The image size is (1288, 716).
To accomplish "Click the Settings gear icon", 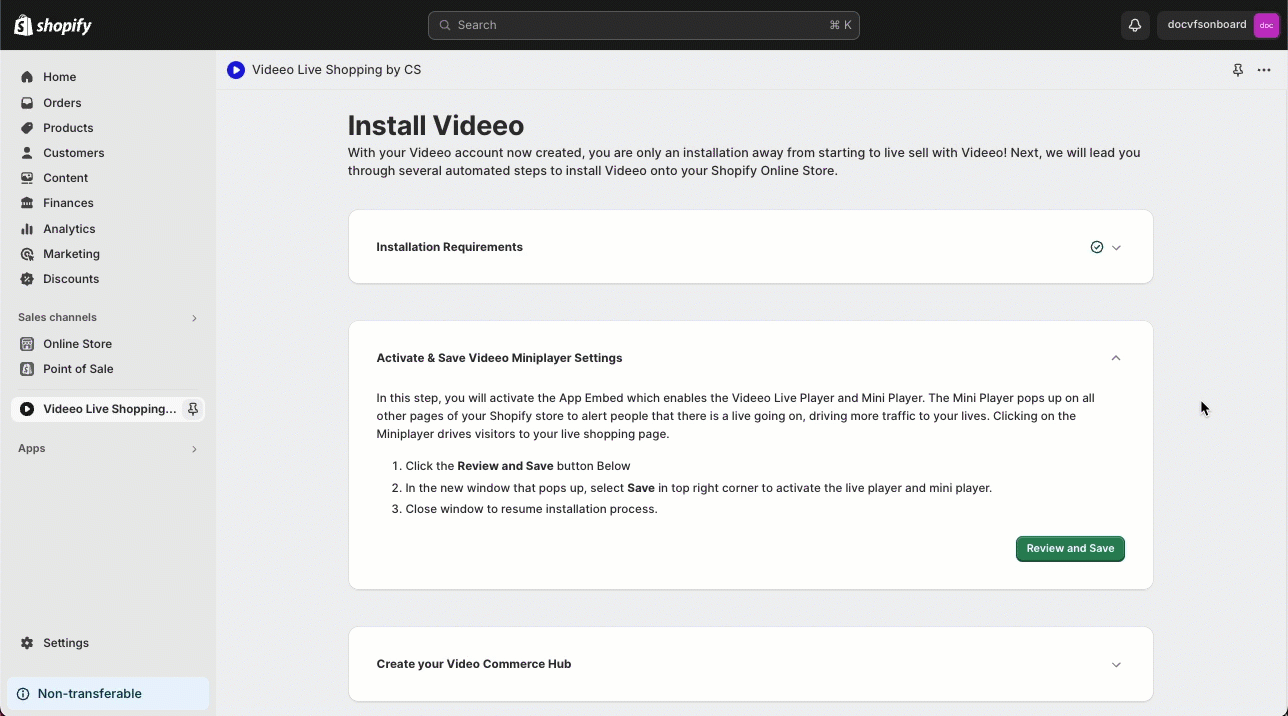I will pyautogui.click(x=27, y=643).
